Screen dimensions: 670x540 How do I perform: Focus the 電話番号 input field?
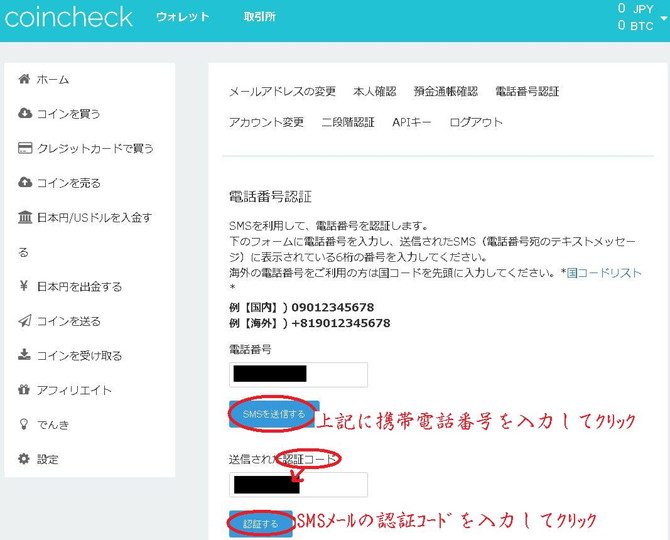point(298,375)
